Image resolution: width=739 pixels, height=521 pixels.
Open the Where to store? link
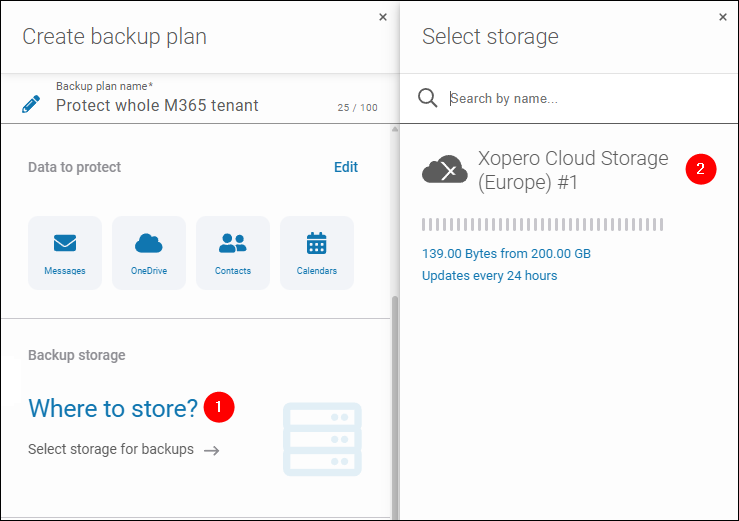pyautogui.click(x=113, y=408)
